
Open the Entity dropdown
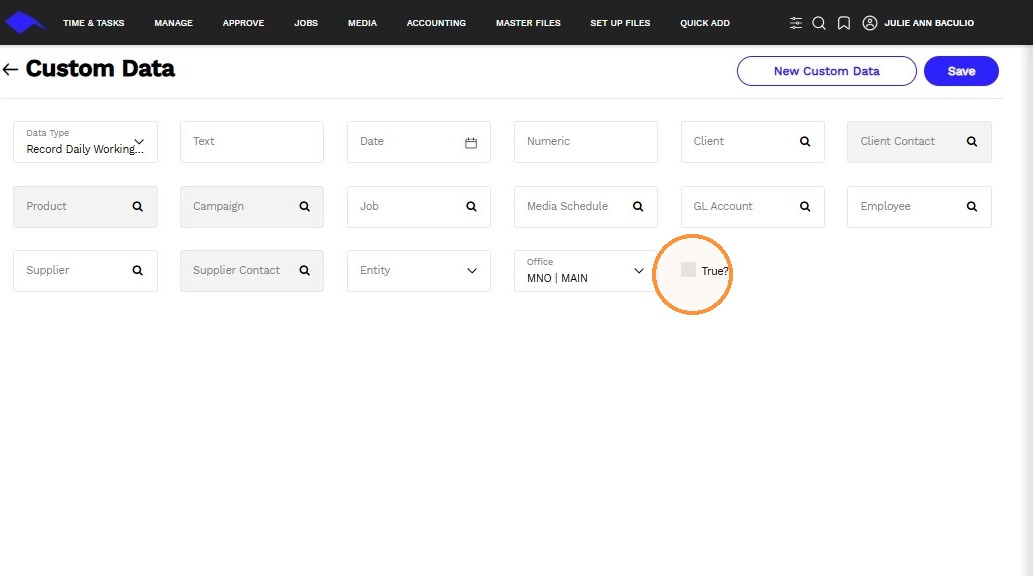[418, 271]
